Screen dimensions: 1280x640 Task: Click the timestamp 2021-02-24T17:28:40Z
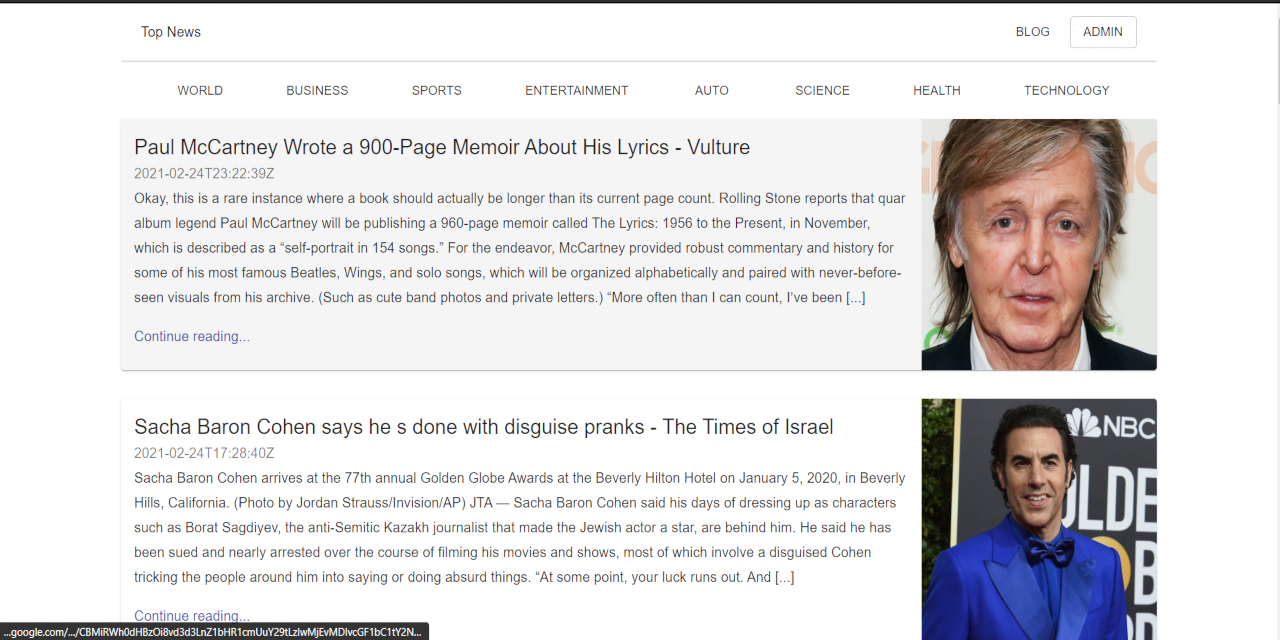204,454
